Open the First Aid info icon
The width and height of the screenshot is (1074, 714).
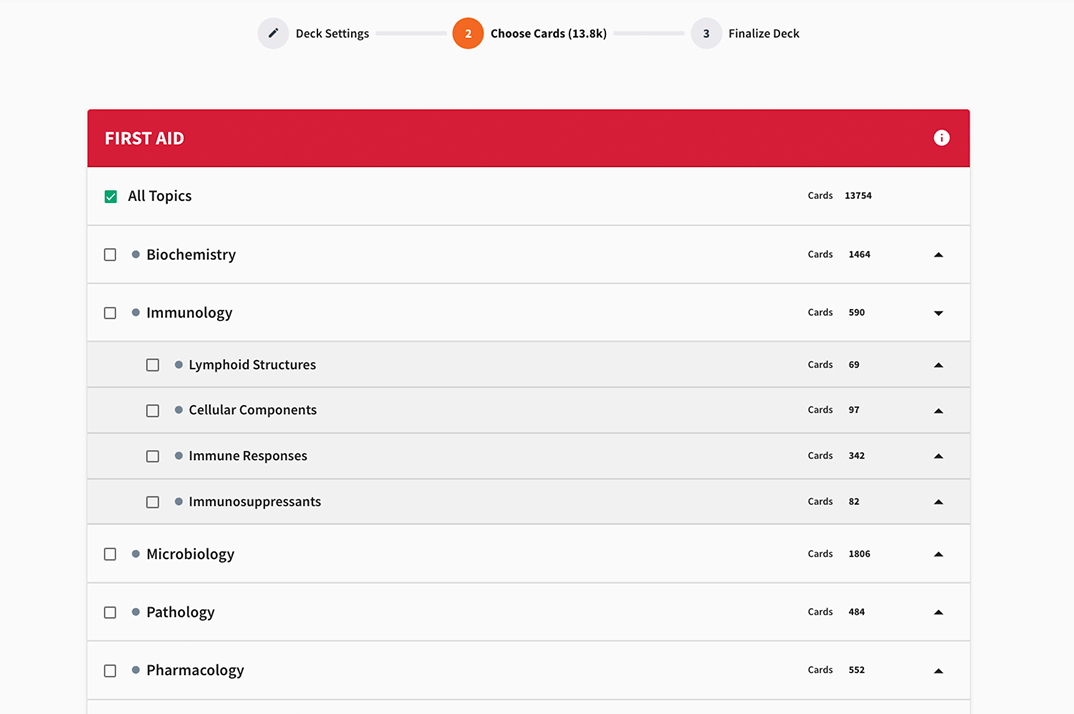pyautogui.click(x=941, y=138)
